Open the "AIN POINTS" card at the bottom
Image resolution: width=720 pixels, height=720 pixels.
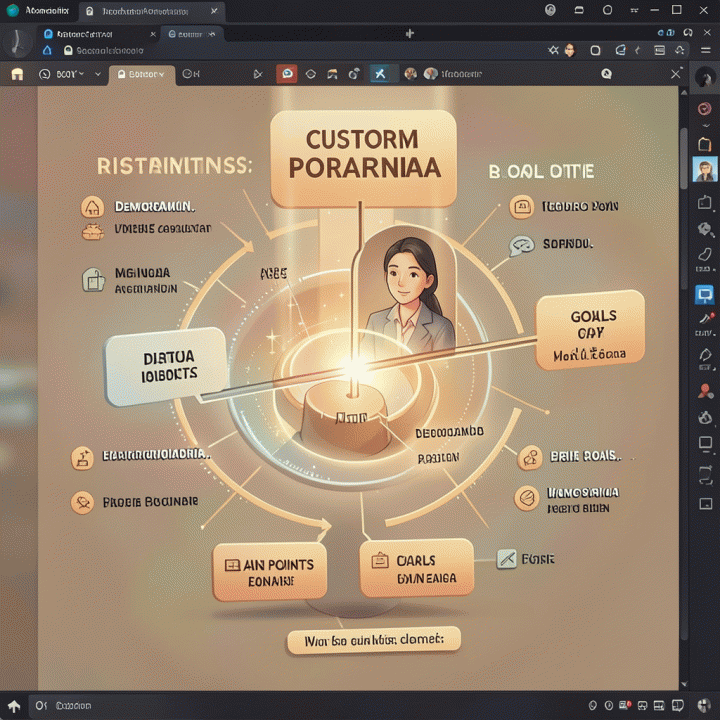pos(270,572)
